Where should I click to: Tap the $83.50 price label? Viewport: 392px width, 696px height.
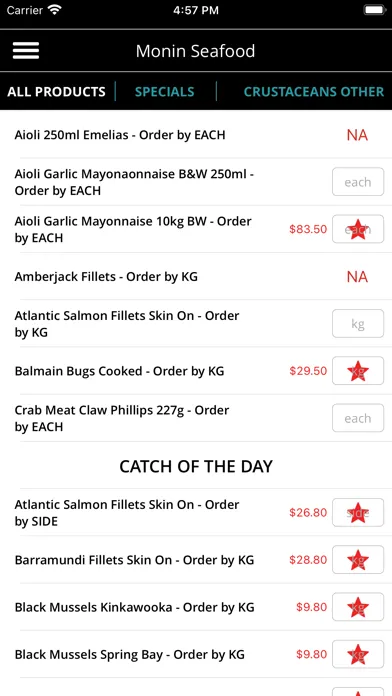pos(308,229)
